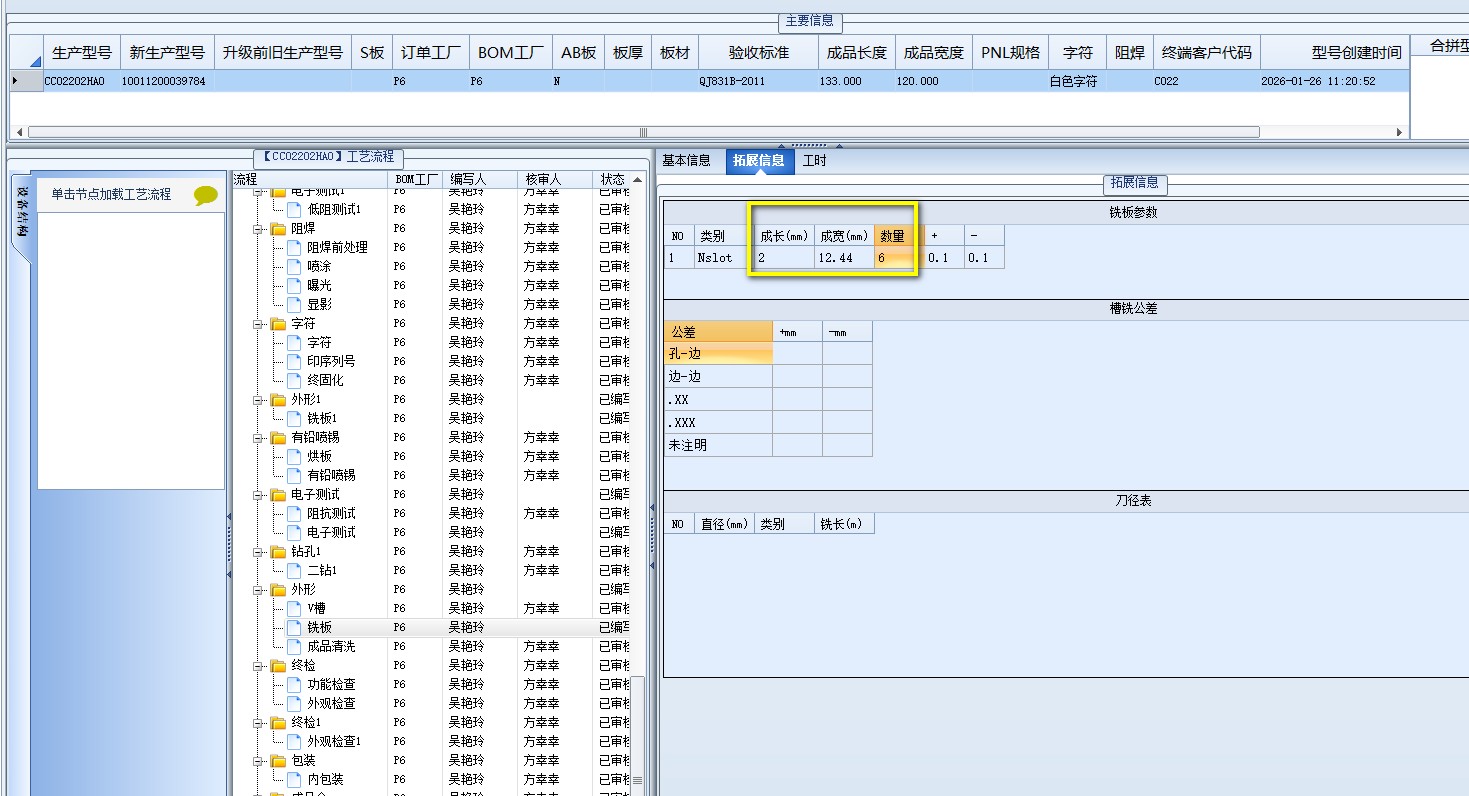This screenshot has height=796, width=1469.
Task: Collapse the 终检1 tree node
Action: pos(258,723)
